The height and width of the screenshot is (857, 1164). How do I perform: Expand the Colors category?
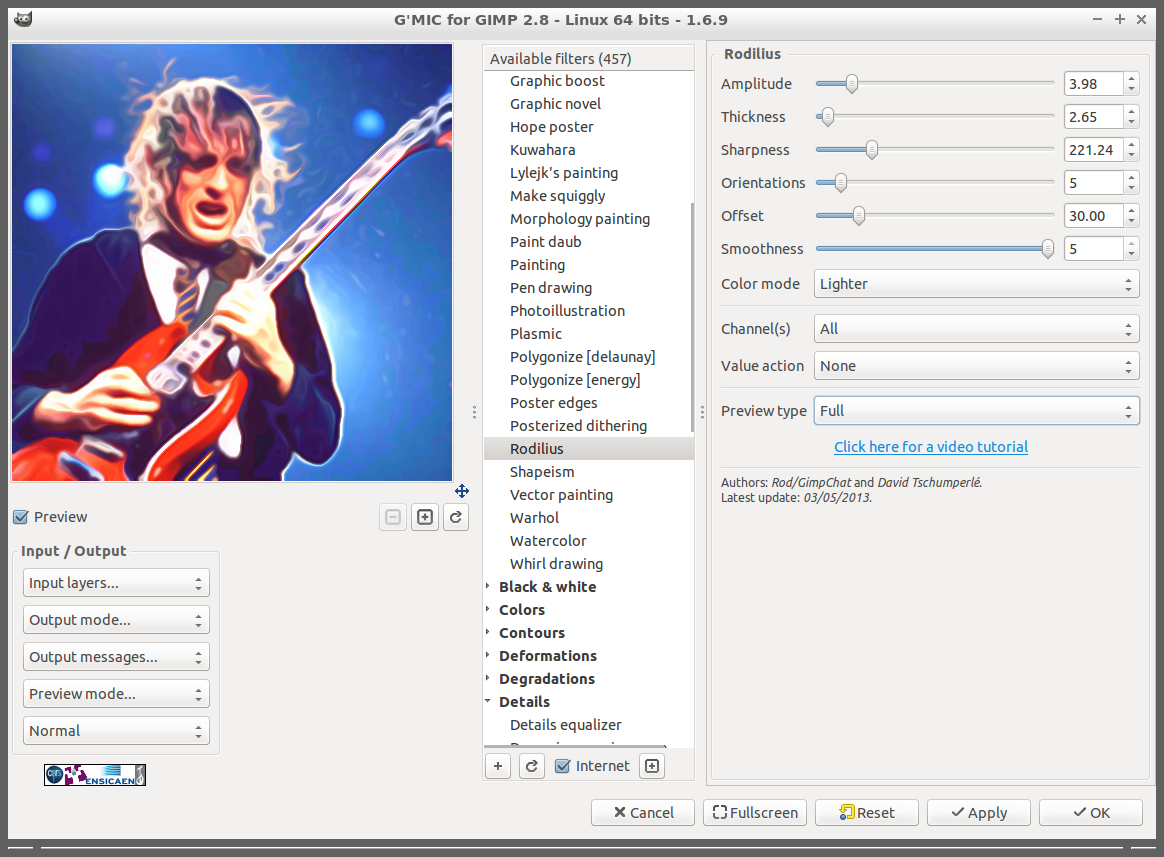(x=488, y=610)
